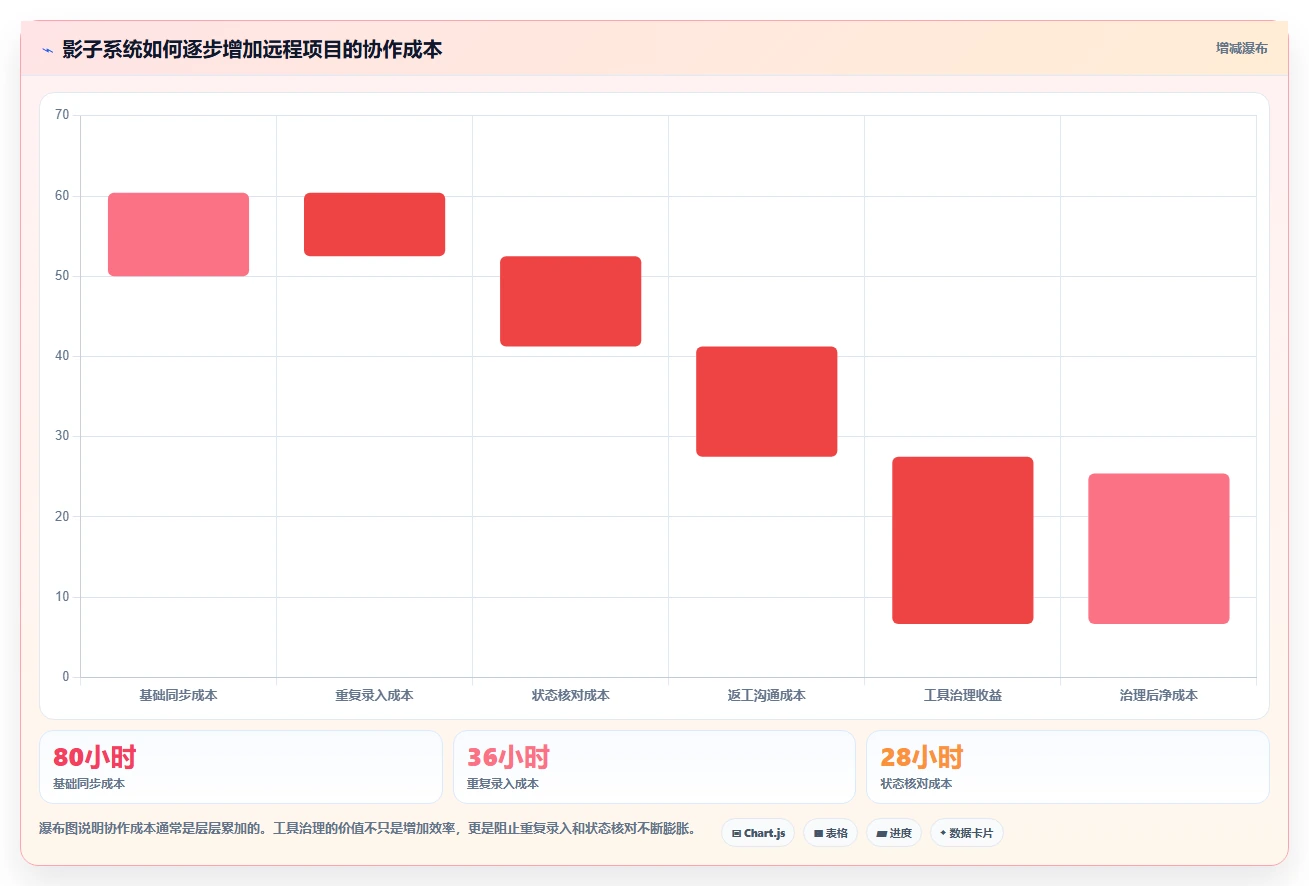This screenshot has height=886, width=1309.
Task: Click the footer description starting 瀑布图说明
Action: [367, 829]
